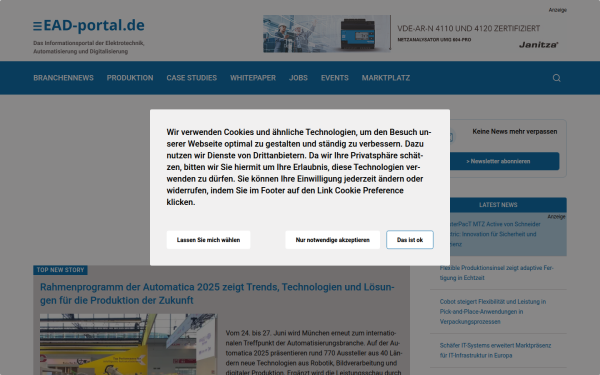Open the 'Cobot steigert Flexibilität' news link
This screenshot has height=375, width=600.
click(x=493, y=311)
